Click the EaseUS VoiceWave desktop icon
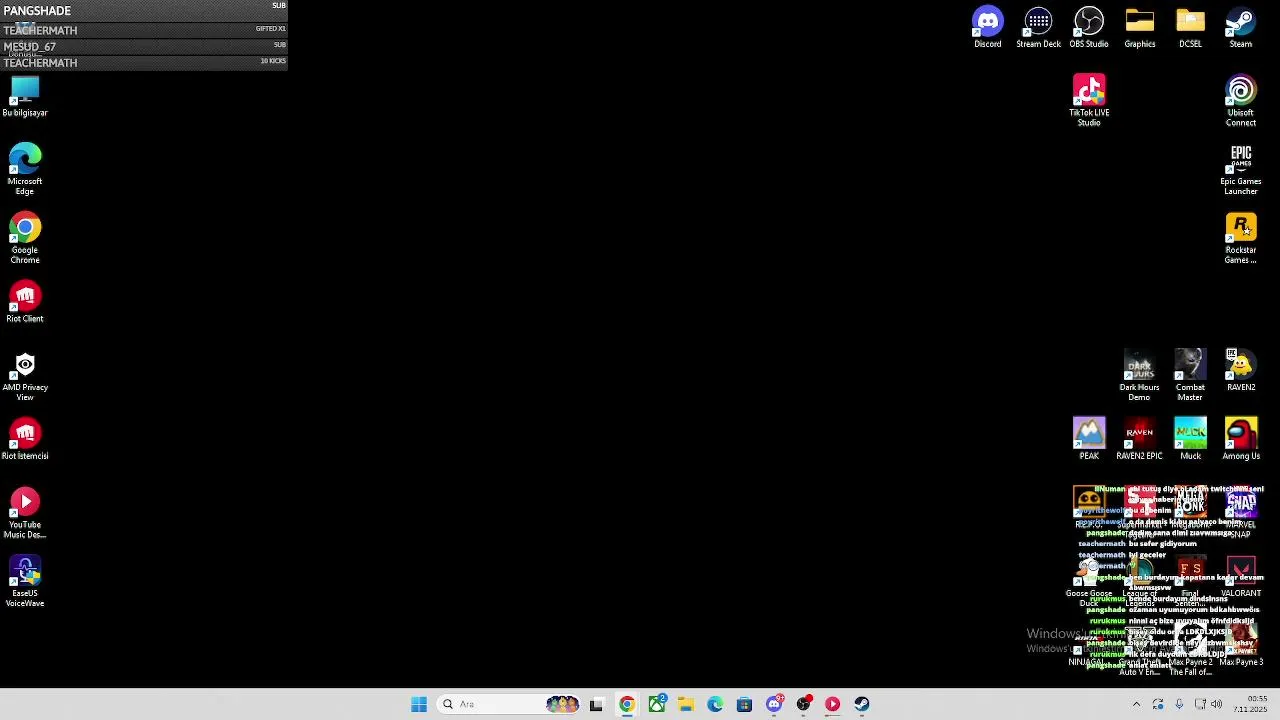The image size is (1280, 720). [25, 582]
